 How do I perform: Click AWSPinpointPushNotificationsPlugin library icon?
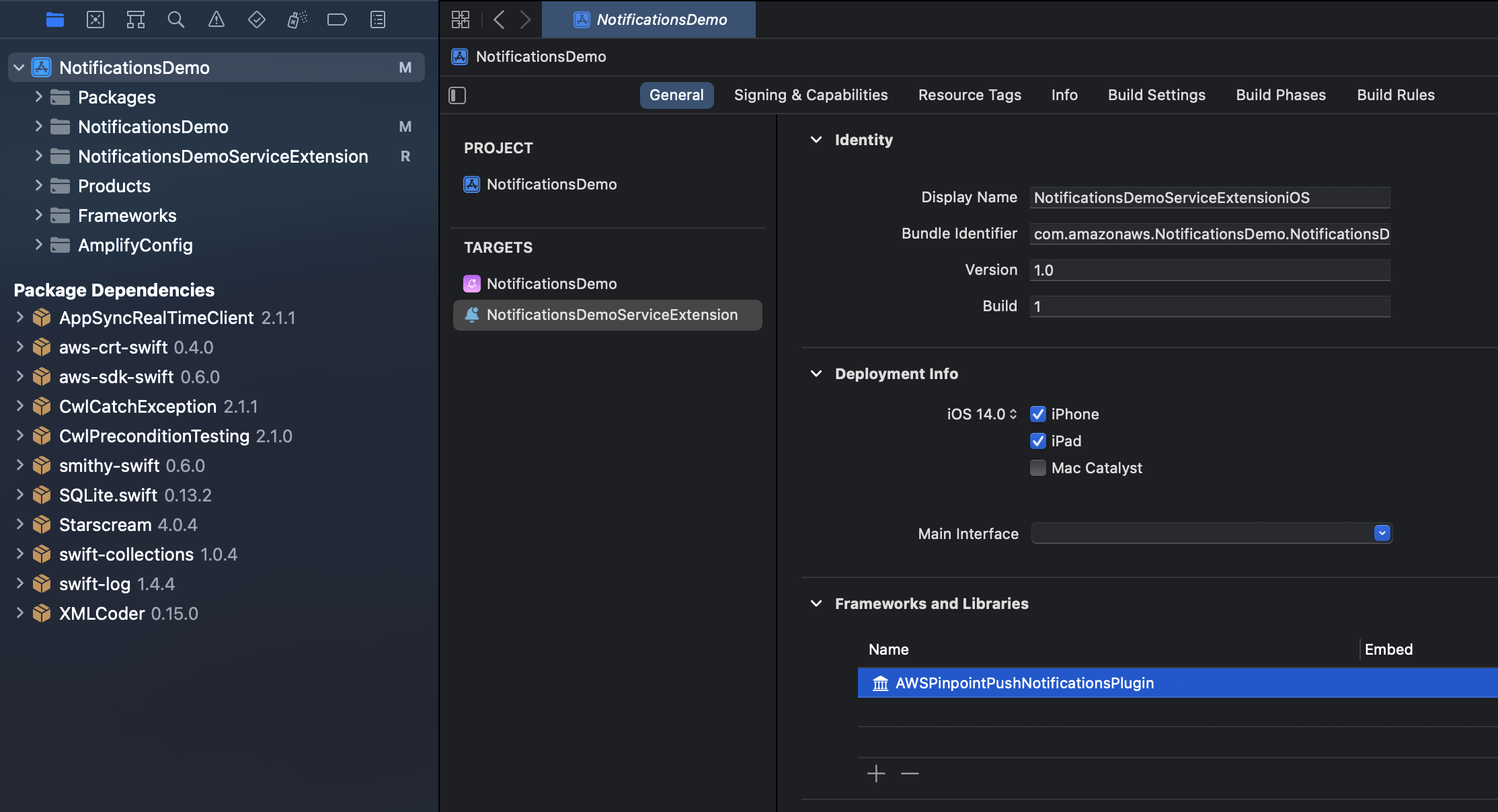tap(881, 683)
